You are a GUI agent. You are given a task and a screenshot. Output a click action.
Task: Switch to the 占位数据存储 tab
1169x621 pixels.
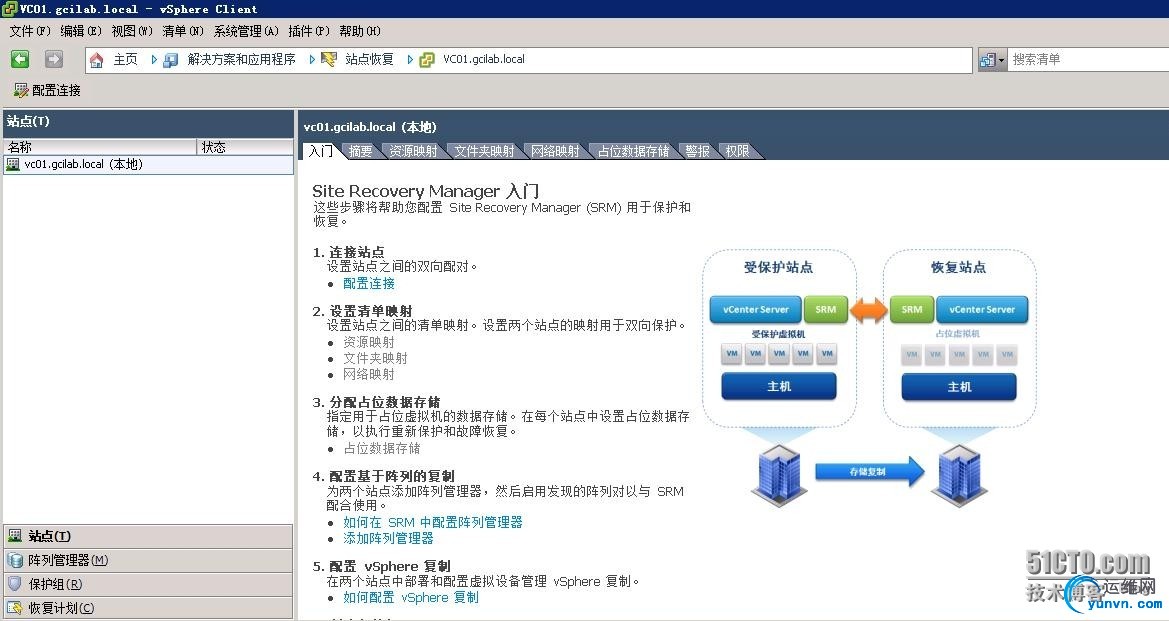point(633,151)
